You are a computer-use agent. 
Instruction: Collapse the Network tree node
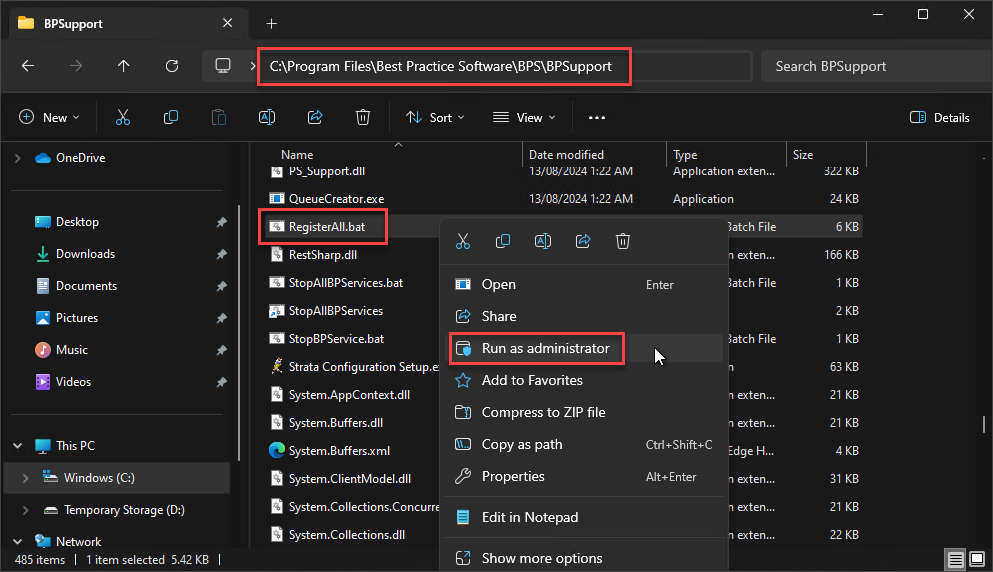tap(18, 542)
